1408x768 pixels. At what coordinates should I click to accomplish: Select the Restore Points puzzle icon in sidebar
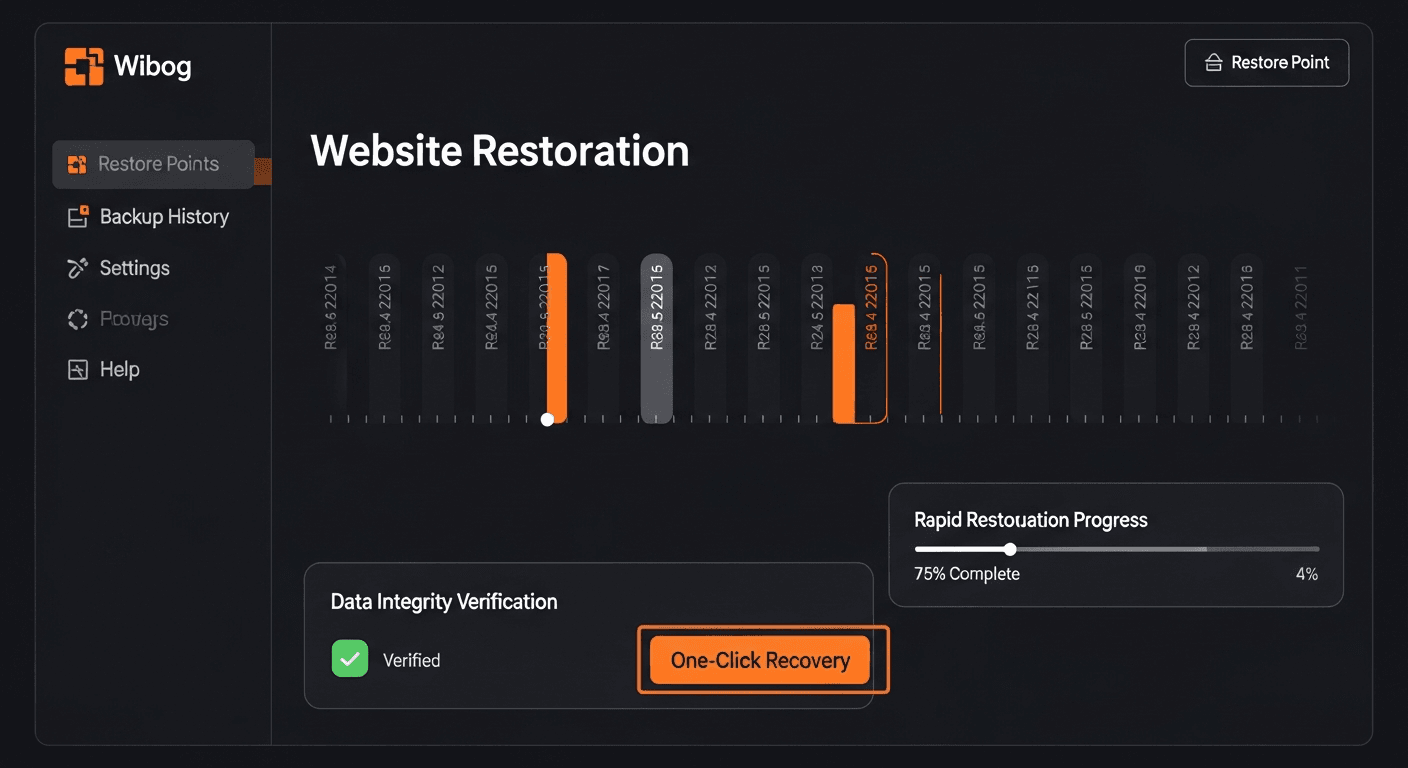[77, 163]
